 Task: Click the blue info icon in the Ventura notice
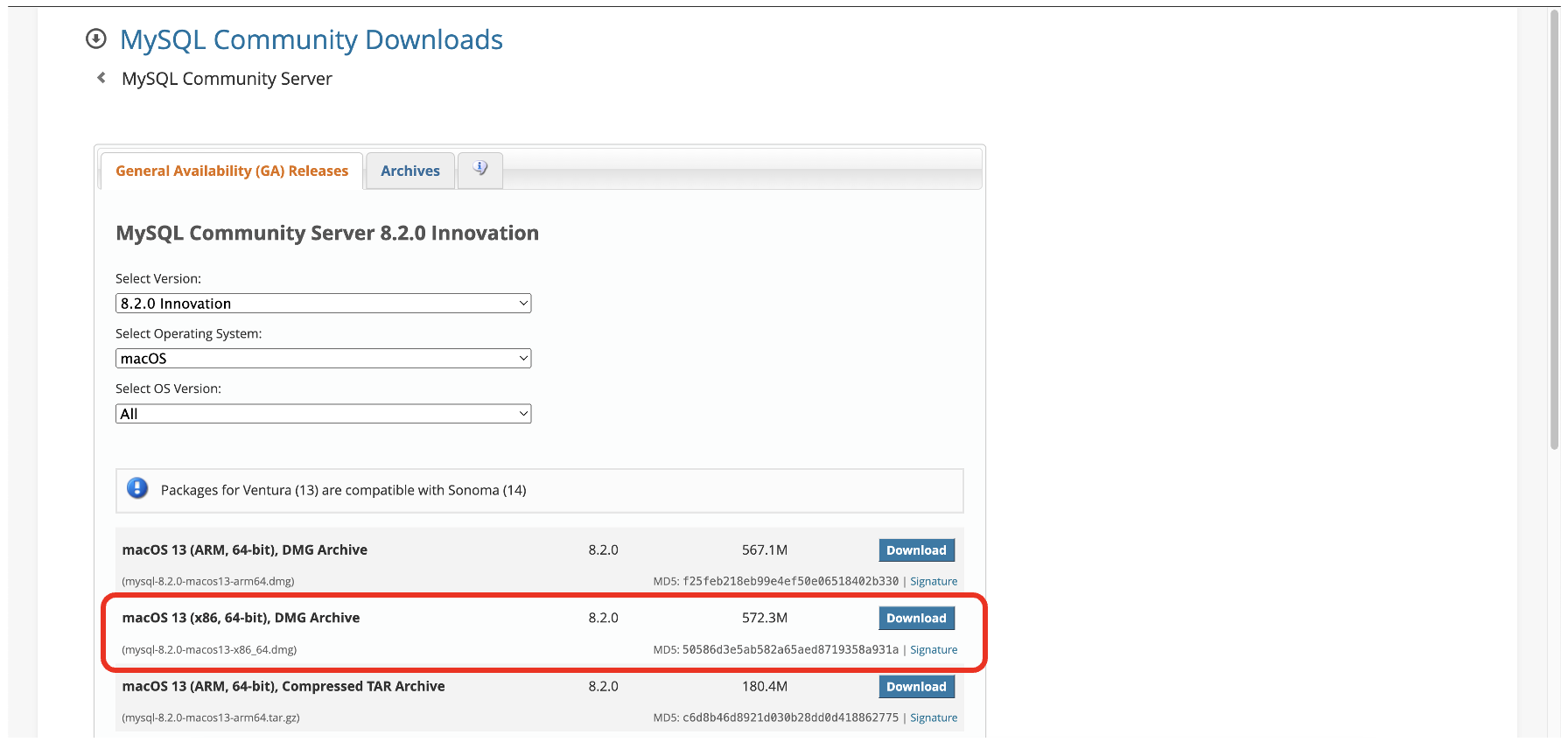pos(137,488)
